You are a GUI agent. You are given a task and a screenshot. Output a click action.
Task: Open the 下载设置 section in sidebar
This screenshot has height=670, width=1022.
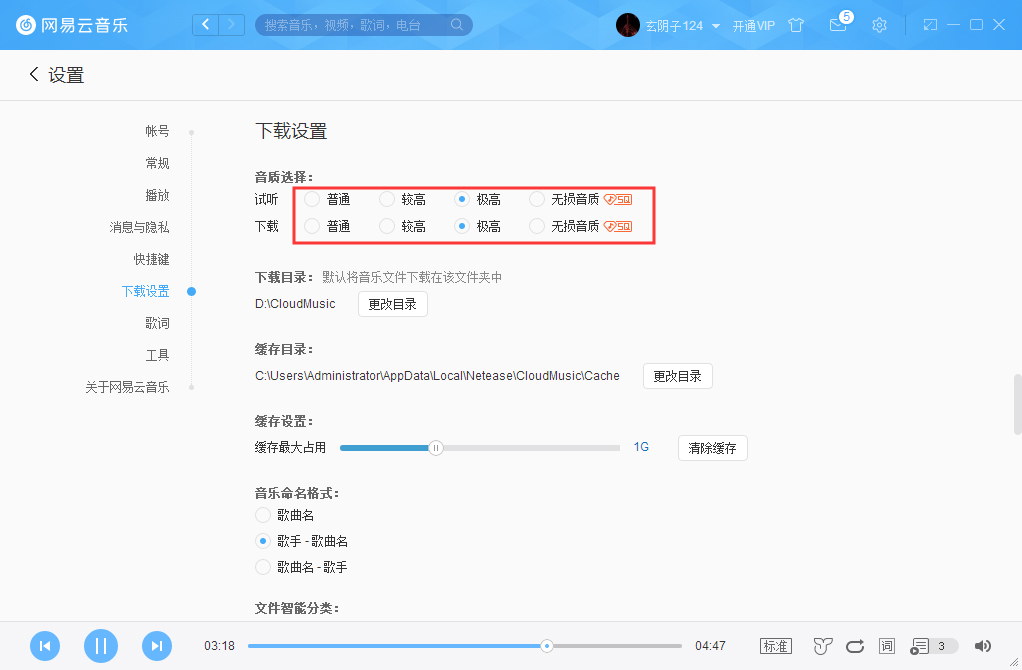[x=146, y=291]
